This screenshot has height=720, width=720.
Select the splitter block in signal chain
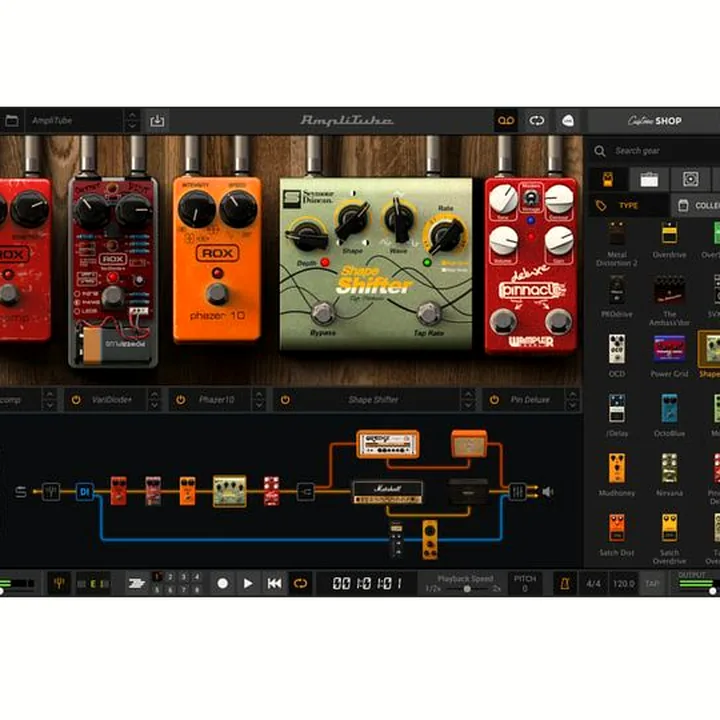point(305,492)
